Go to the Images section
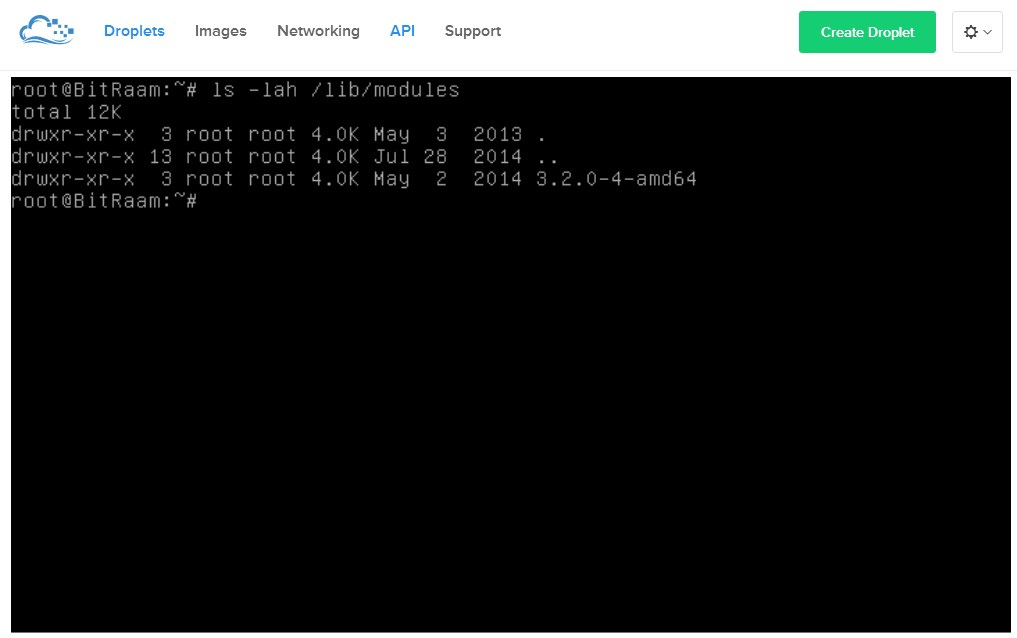Viewport: 1017px width, 638px height. (221, 31)
